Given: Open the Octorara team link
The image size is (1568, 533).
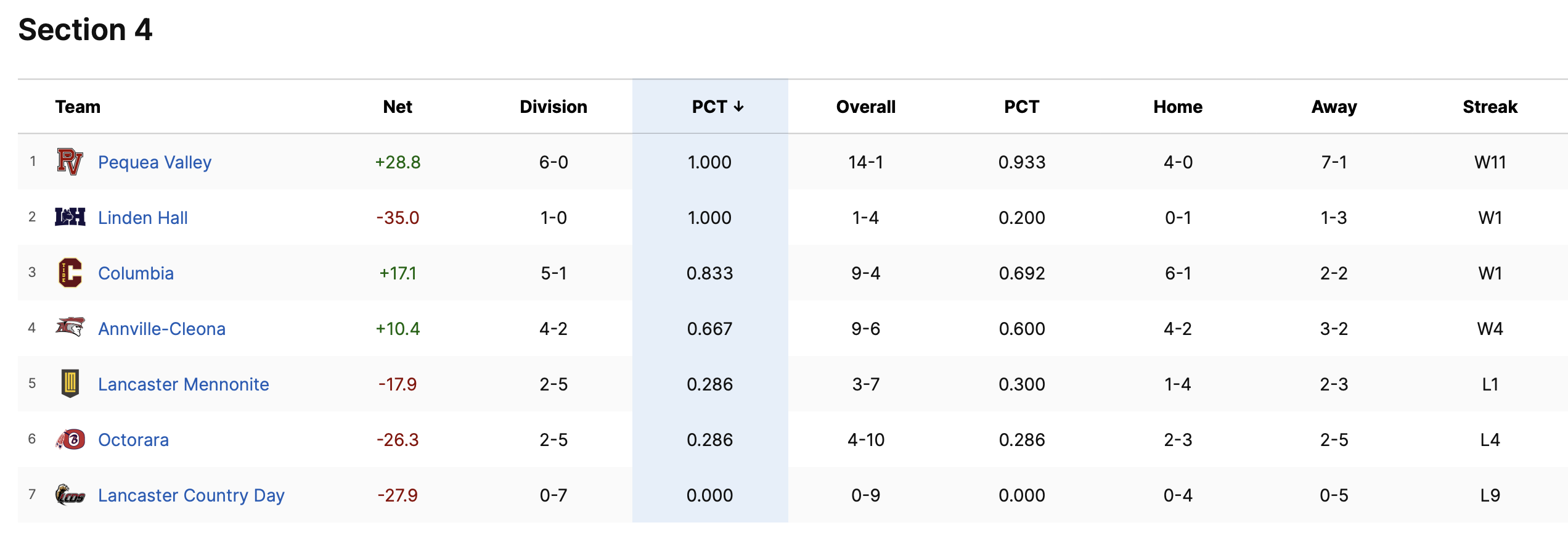Looking at the screenshot, I should click(134, 440).
